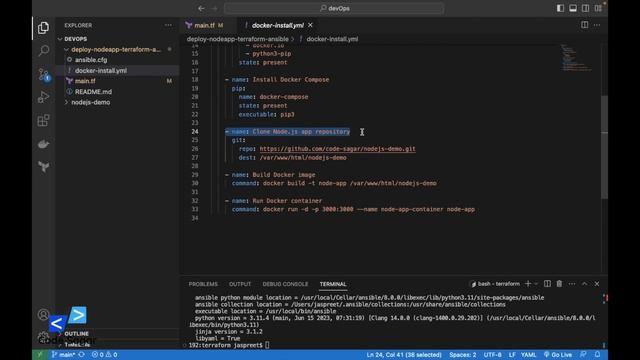The height and width of the screenshot is (360, 640).
Task: Open the errors and warnings status indicator
Action: click(104, 355)
